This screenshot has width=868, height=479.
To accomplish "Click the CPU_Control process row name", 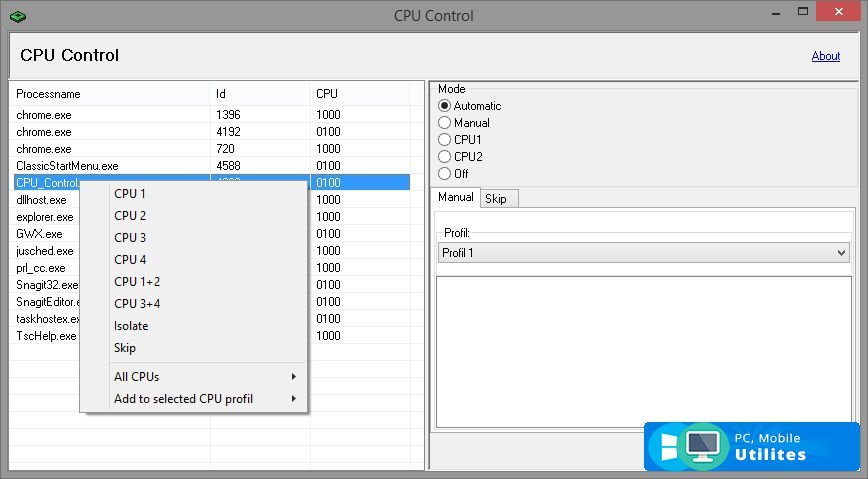I will pyautogui.click(x=47, y=183).
